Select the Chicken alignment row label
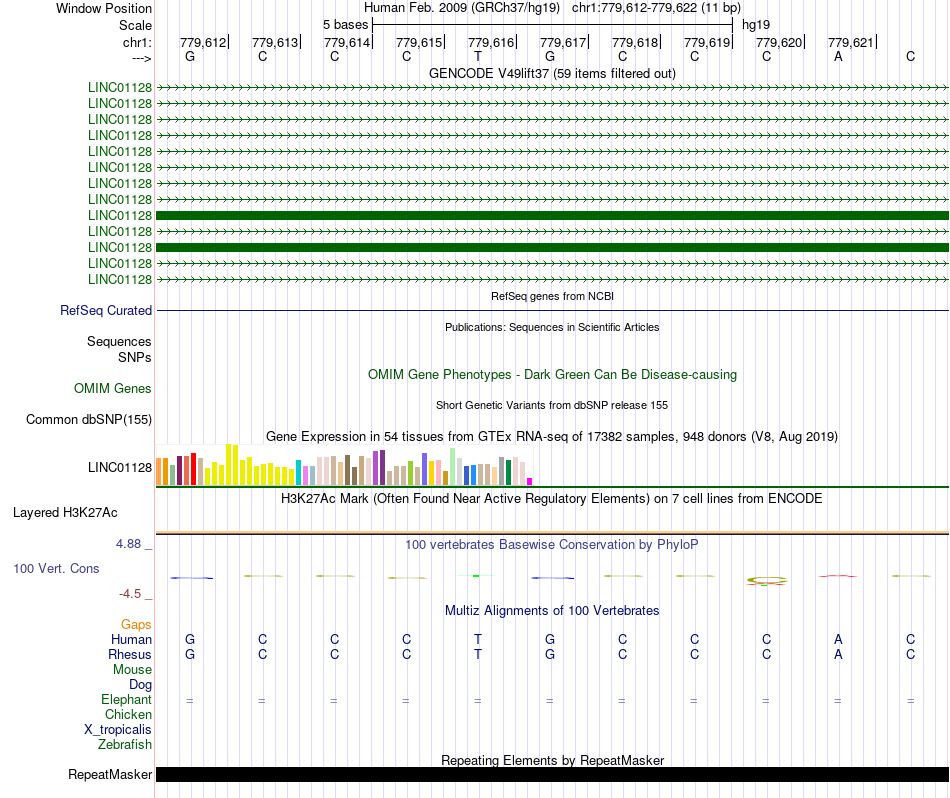This screenshot has height=798, width=950. coord(128,714)
